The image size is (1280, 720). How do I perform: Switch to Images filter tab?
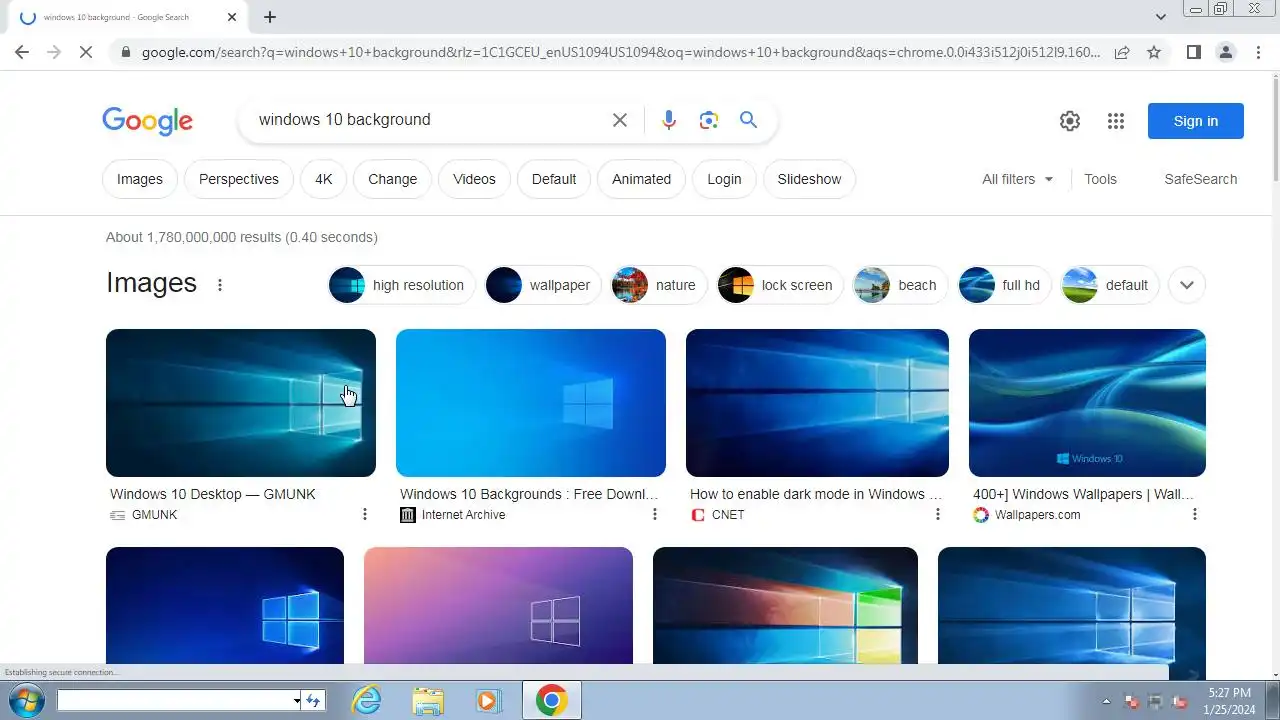[x=140, y=179]
